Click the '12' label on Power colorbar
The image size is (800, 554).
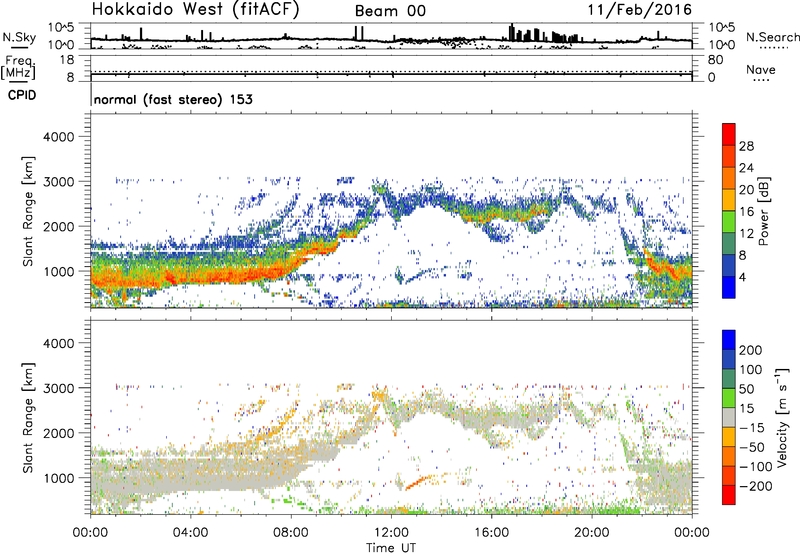(746, 234)
